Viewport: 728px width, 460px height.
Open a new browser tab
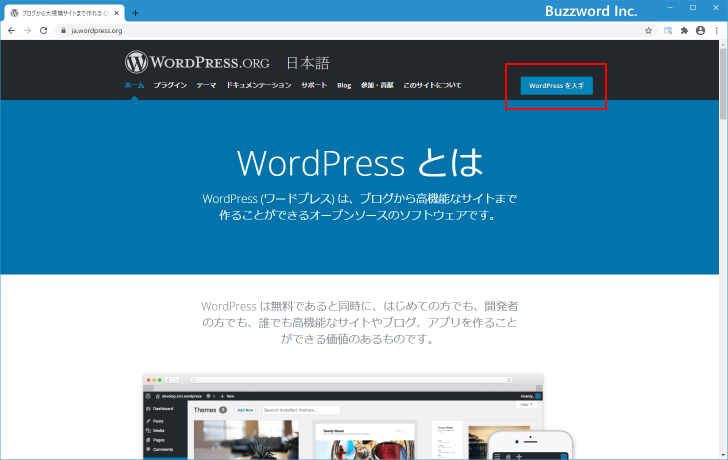[x=135, y=13]
